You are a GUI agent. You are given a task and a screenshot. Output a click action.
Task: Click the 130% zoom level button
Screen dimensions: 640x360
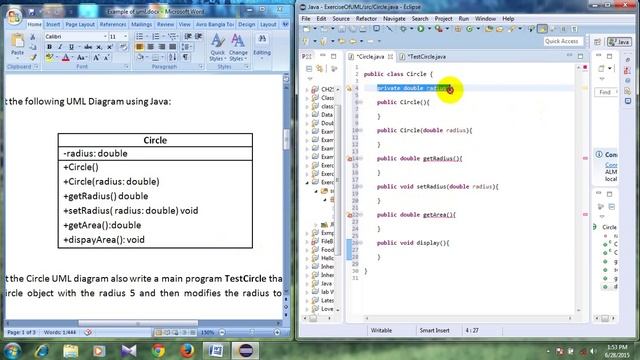(x=207, y=333)
